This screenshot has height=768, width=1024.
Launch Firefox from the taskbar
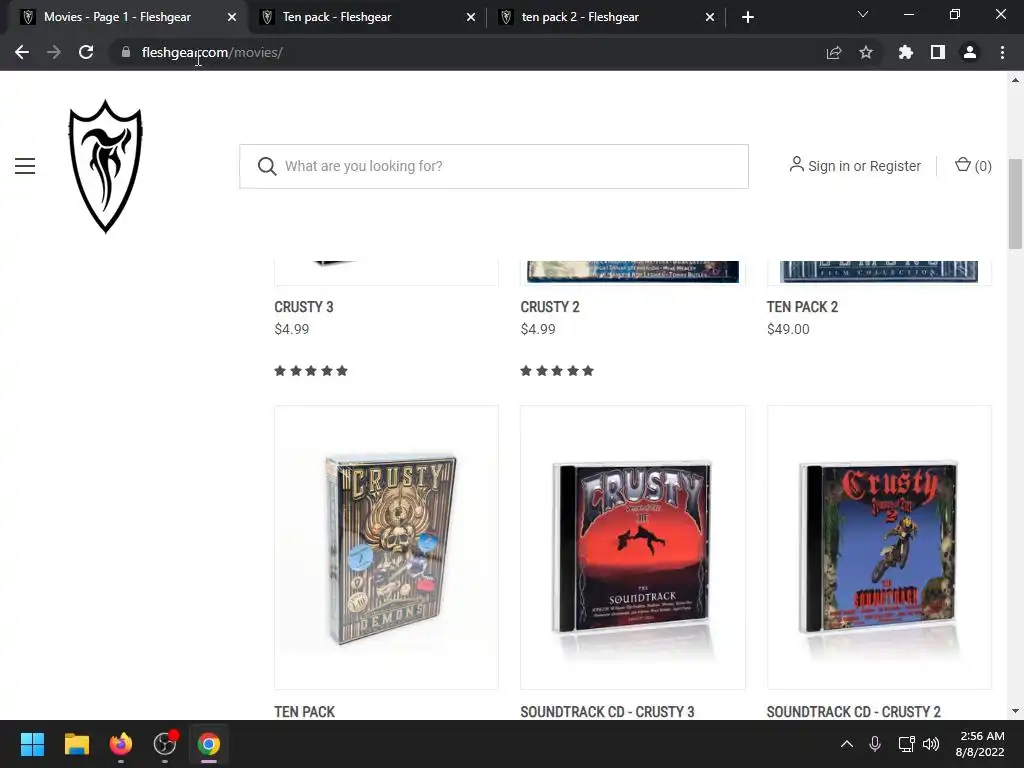pyautogui.click(x=121, y=744)
